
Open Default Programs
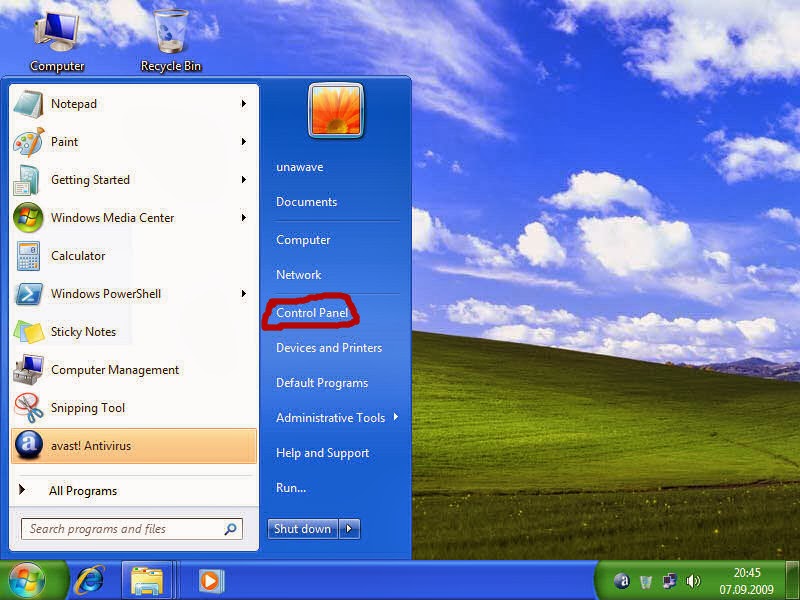click(x=322, y=383)
